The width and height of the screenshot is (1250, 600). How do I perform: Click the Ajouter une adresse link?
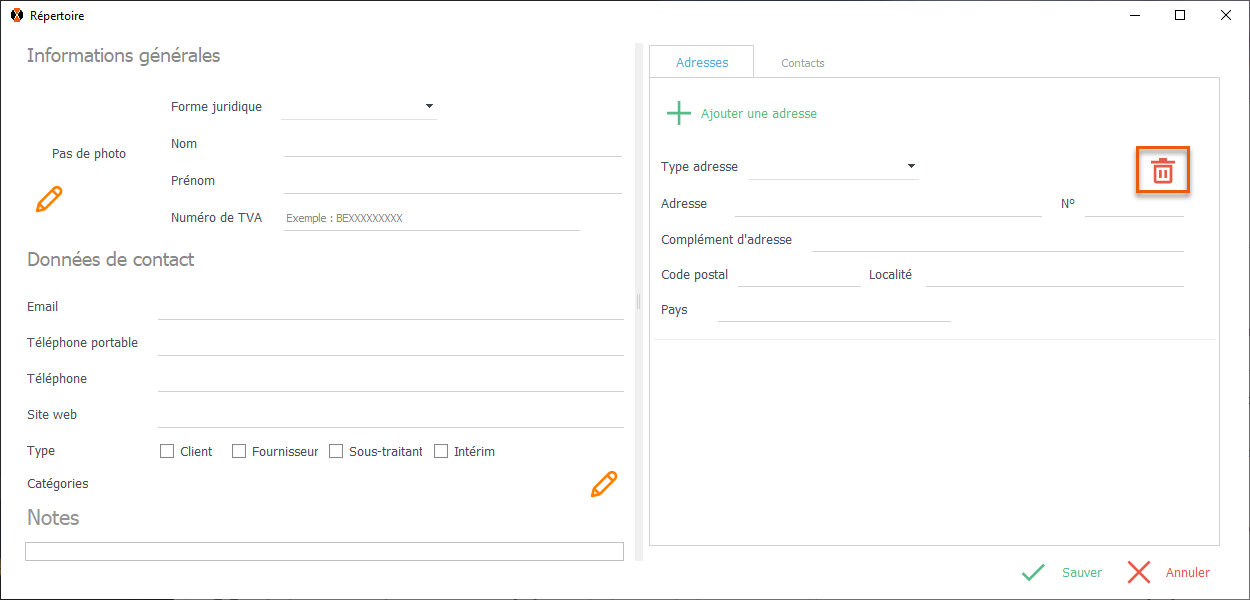pyautogui.click(x=759, y=114)
